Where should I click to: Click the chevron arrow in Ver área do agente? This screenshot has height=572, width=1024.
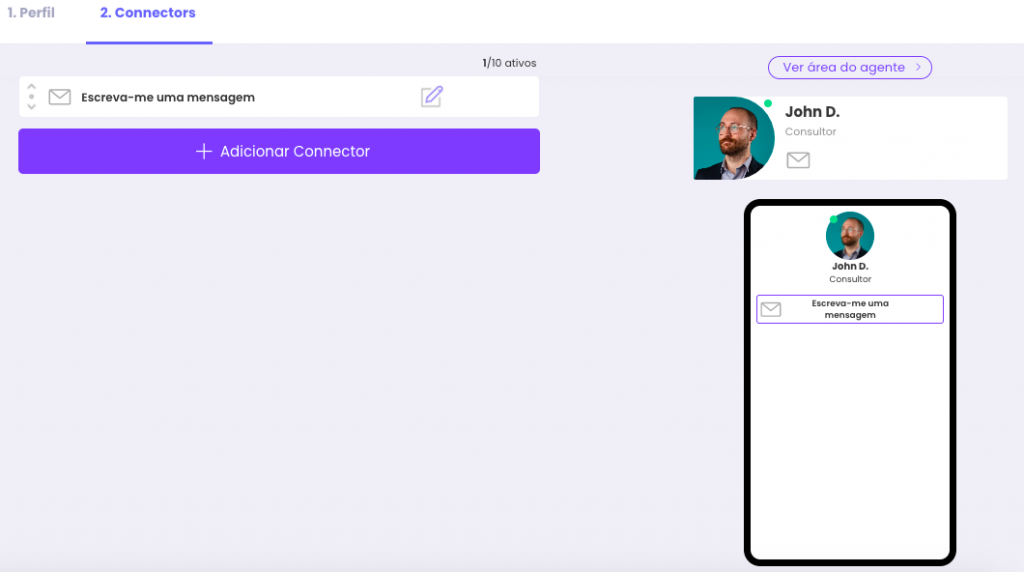(x=918, y=67)
